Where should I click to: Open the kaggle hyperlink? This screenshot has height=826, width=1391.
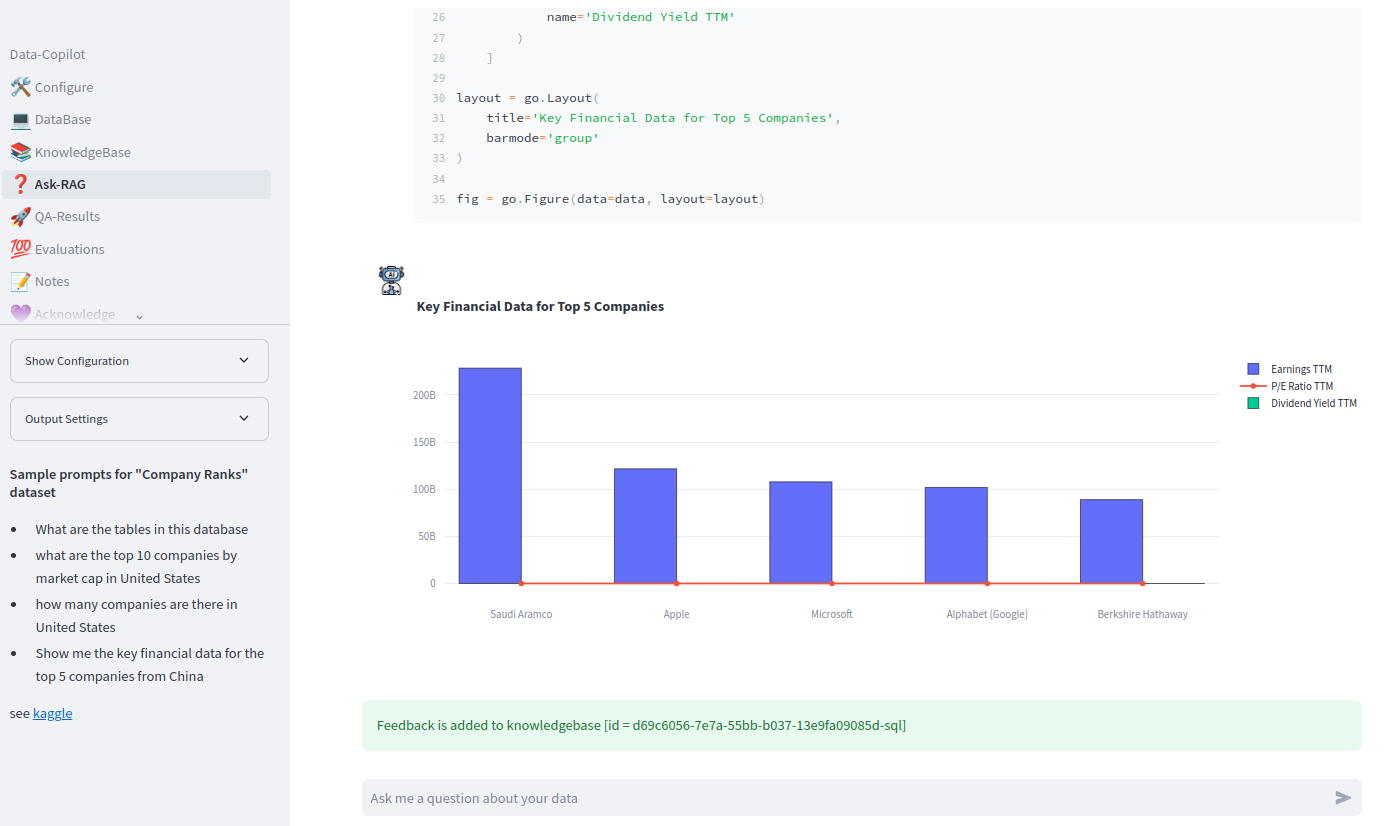point(52,713)
